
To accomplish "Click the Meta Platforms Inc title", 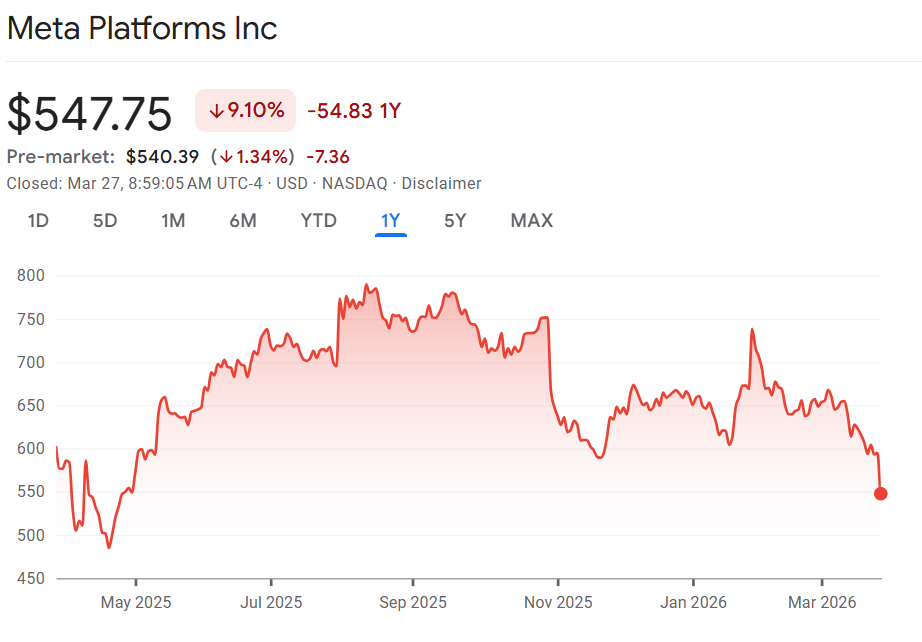I will 142,28.
